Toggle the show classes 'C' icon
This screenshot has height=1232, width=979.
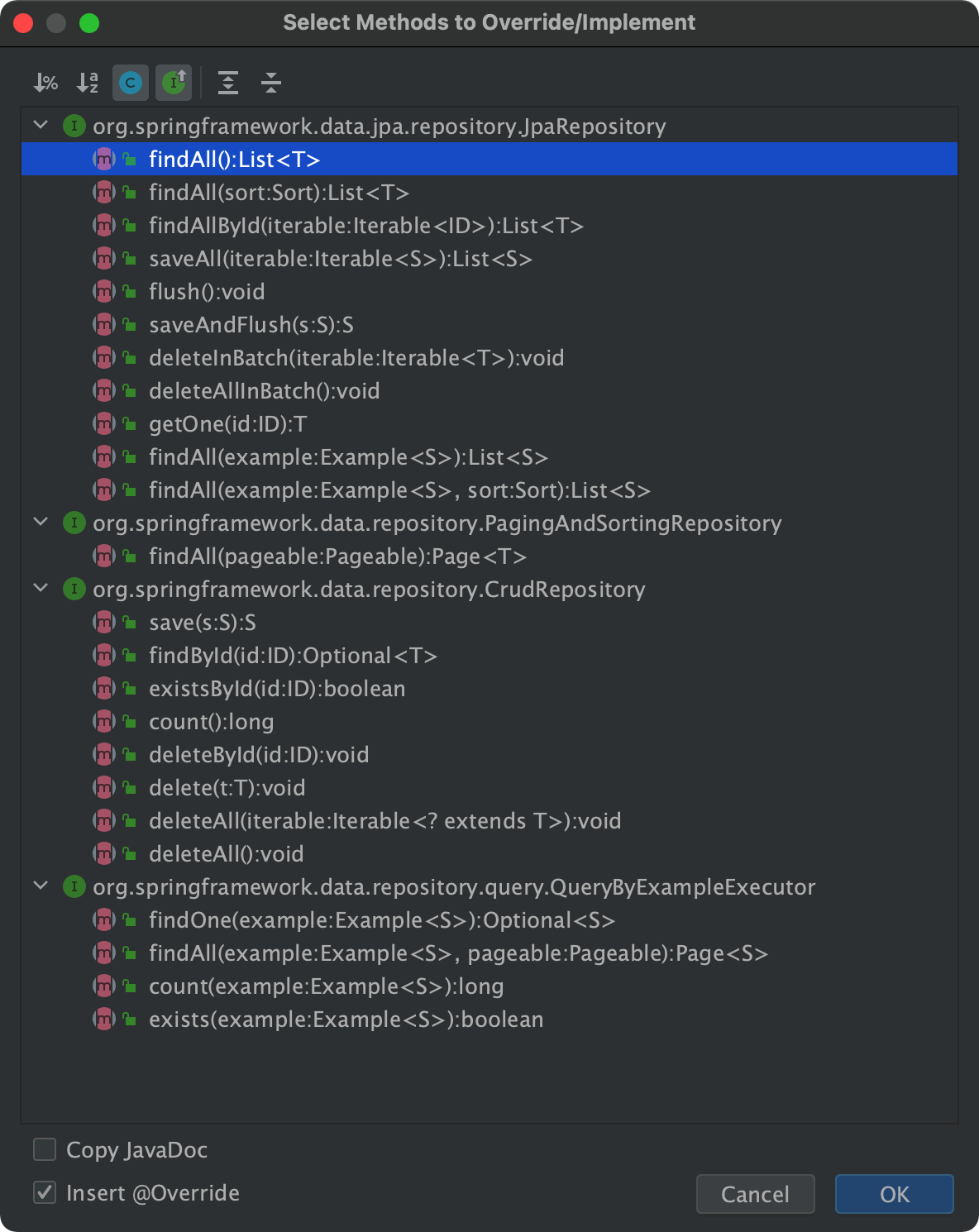(x=131, y=83)
